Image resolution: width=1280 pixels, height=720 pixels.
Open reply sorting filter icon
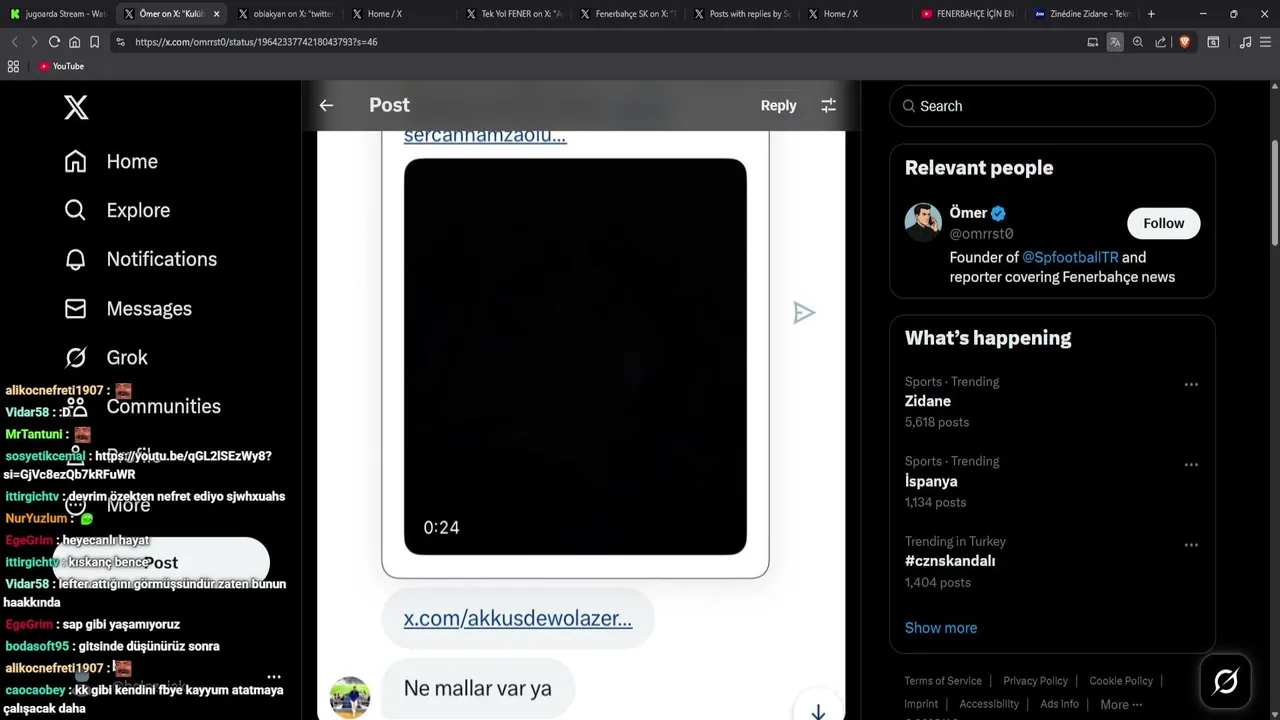[x=828, y=105]
